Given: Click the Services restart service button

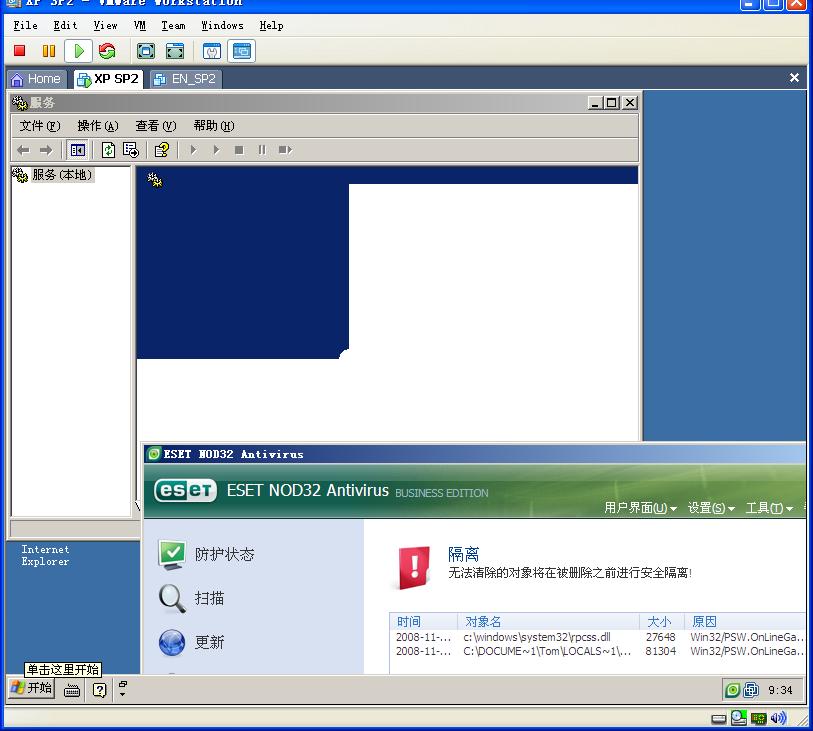Looking at the screenshot, I should [x=285, y=150].
